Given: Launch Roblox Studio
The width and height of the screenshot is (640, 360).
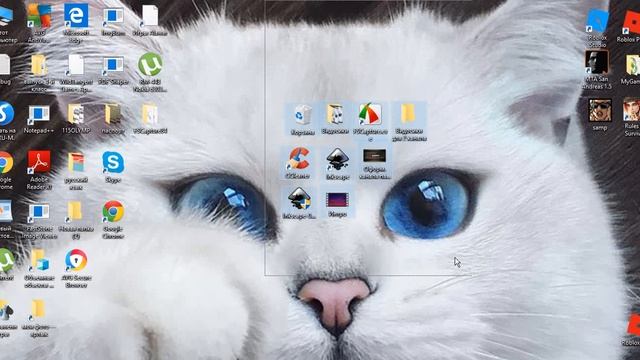Looking at the screenshot, I should pyautogui.click(x=597, y=27).
